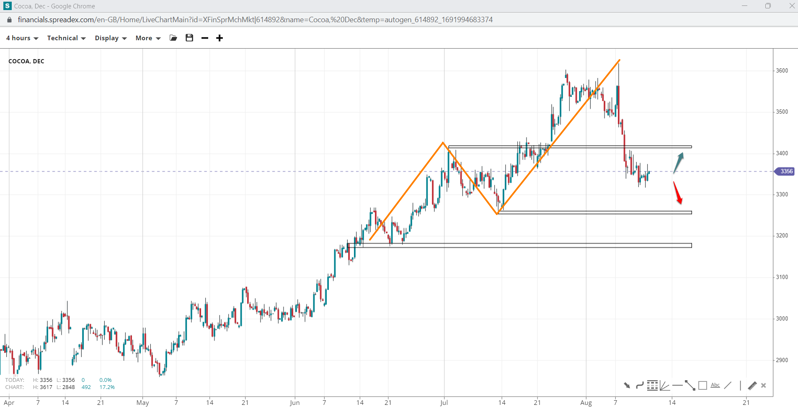
Task: Pick the text label (Abc) tool
Action: 715,385
